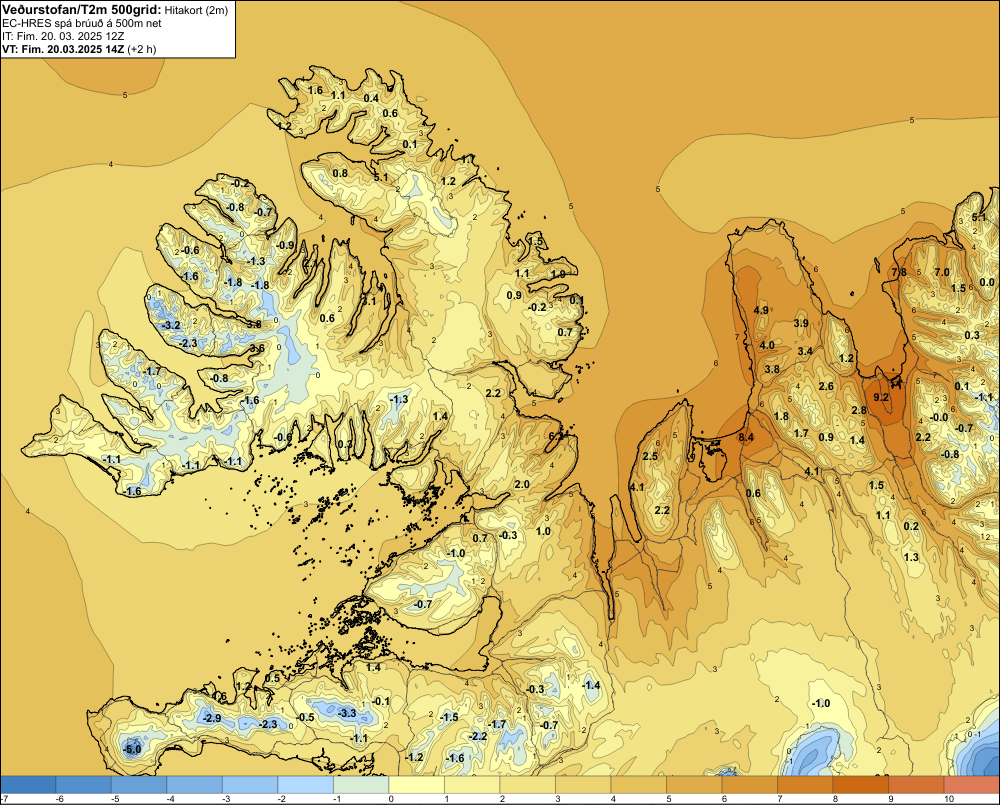Click the legend color between 4 and 5
This screenshot has height=805, width=1000.
pyautogui.click(x=638, y=784)
